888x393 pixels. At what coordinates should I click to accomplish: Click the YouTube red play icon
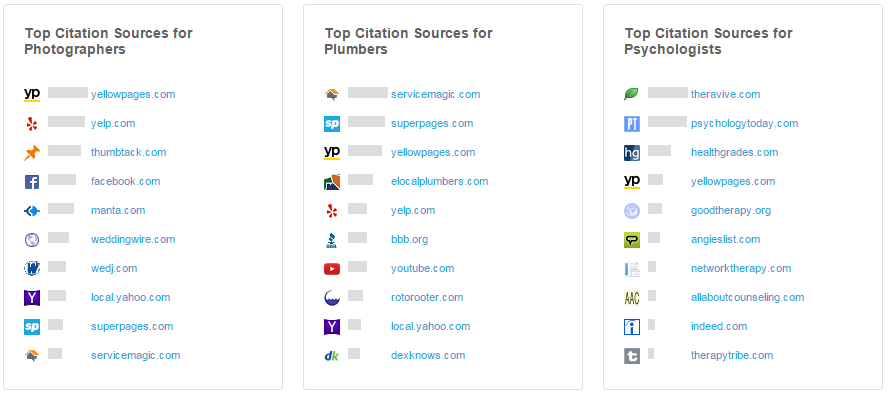(x=332, y=268)
